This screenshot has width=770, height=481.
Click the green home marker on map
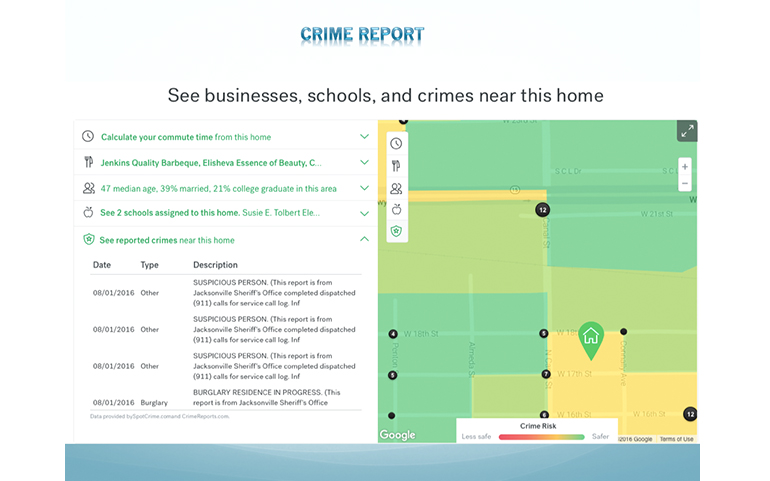591,339
